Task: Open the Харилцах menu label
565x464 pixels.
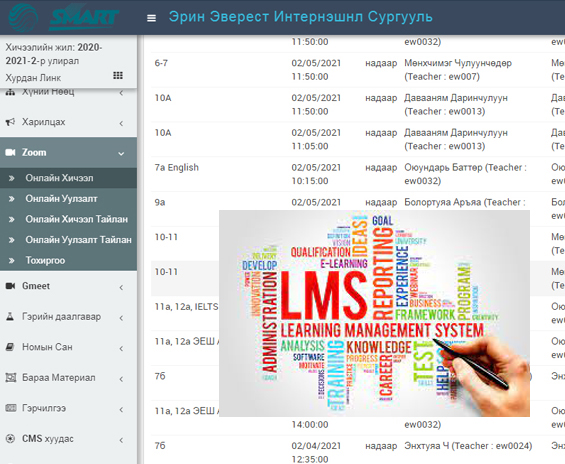Action: 44,122
